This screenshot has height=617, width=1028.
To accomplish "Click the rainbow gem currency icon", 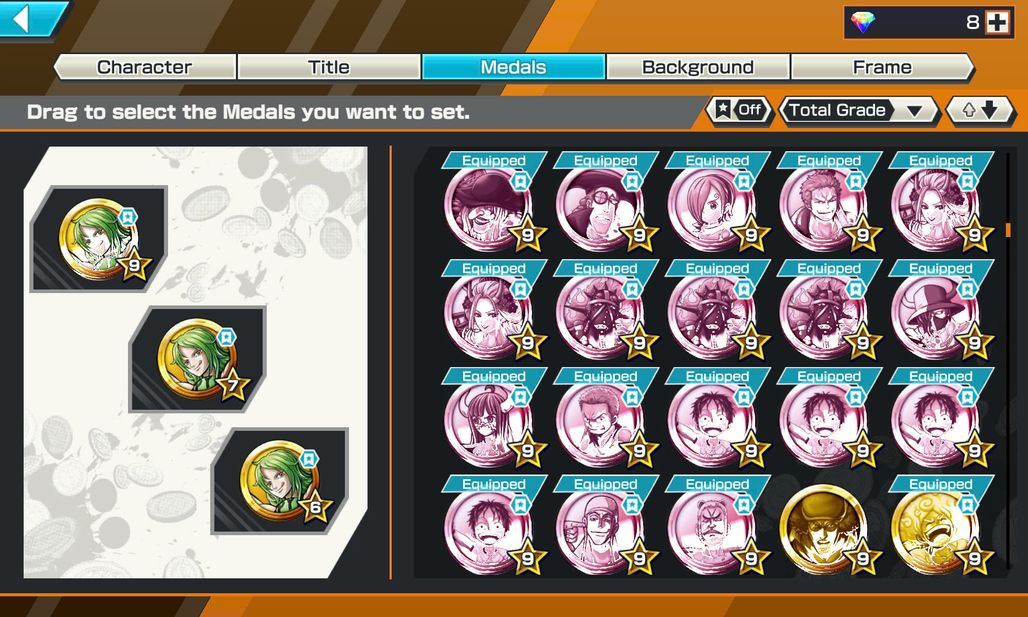I will pyautogui.click(x=863, y=22).
